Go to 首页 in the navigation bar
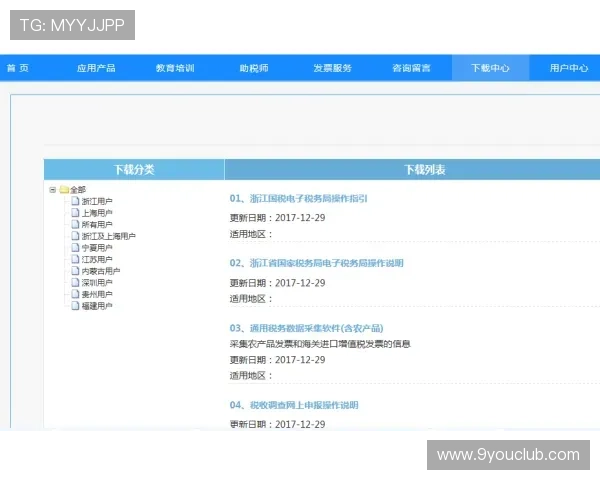This screenshot has width=600, height=480. point(18,68)
